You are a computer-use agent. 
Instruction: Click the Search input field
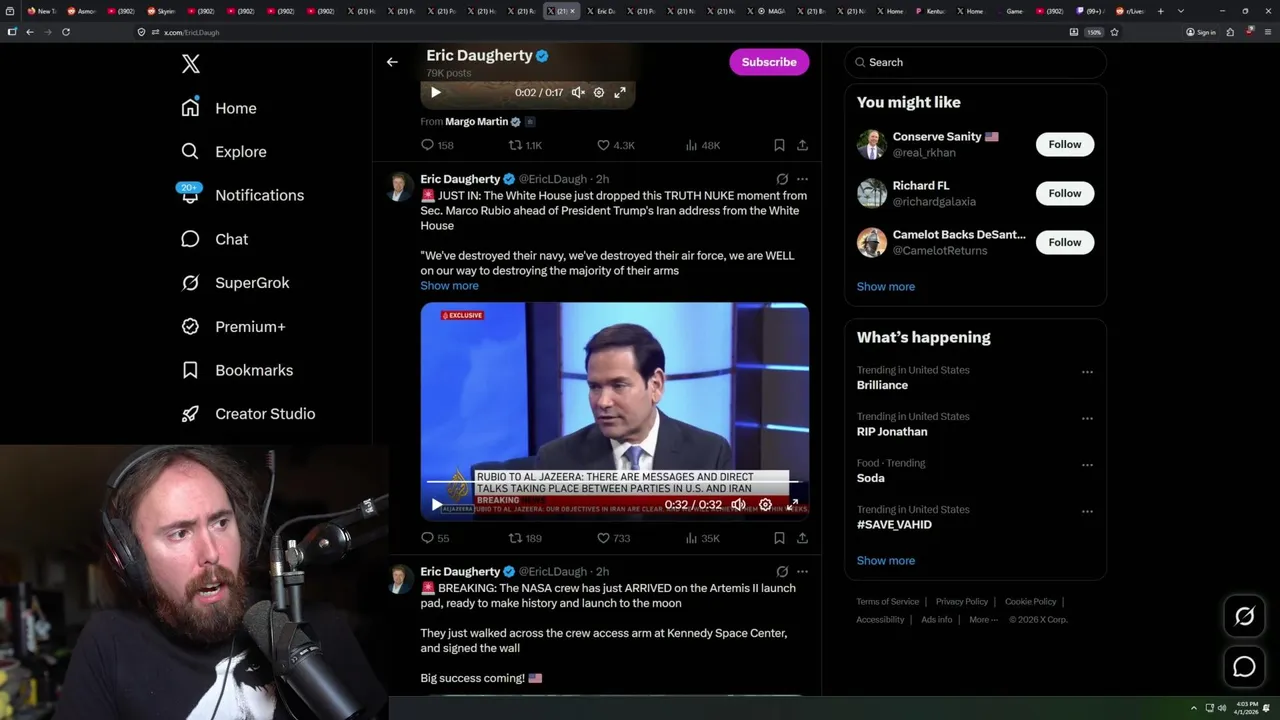point(975,62)
